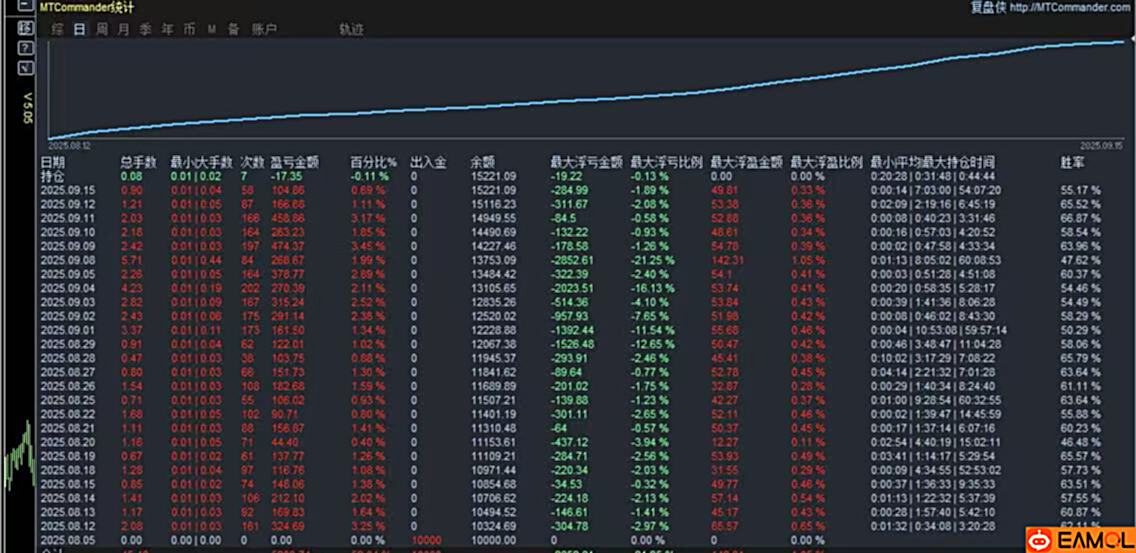Click win rate 47.62 %
The height and width of the screenshot is (553, 1136).
1081,260
